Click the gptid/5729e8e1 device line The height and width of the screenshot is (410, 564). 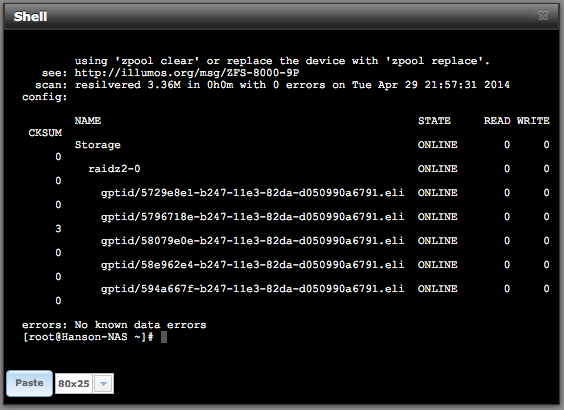[253, 193]
